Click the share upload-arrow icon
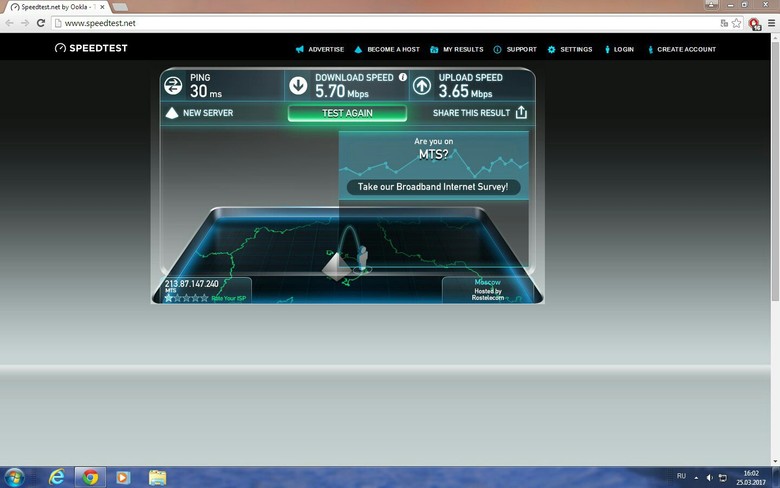Image resolution: width=780 pixels, height=488 pixels. [x=521, y=112]
